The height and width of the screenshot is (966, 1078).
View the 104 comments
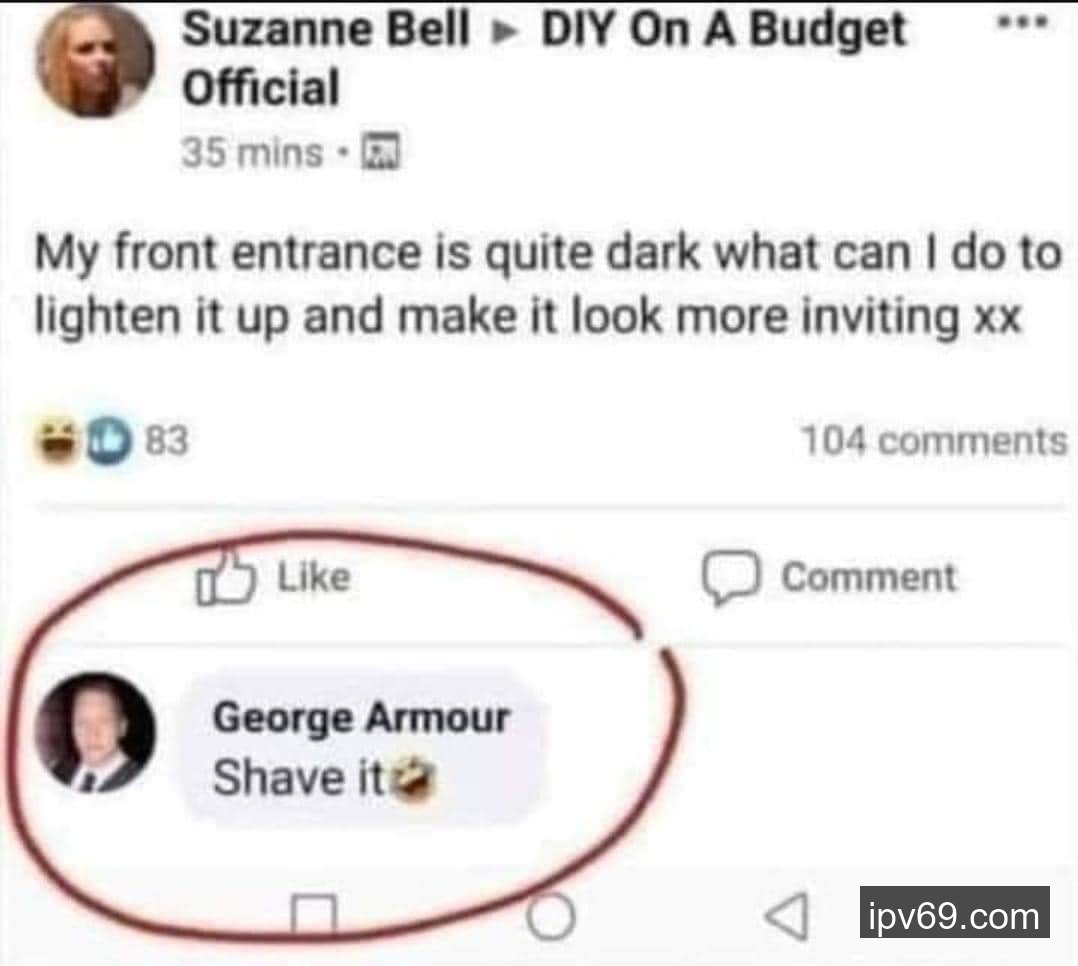tap(934, 441)
